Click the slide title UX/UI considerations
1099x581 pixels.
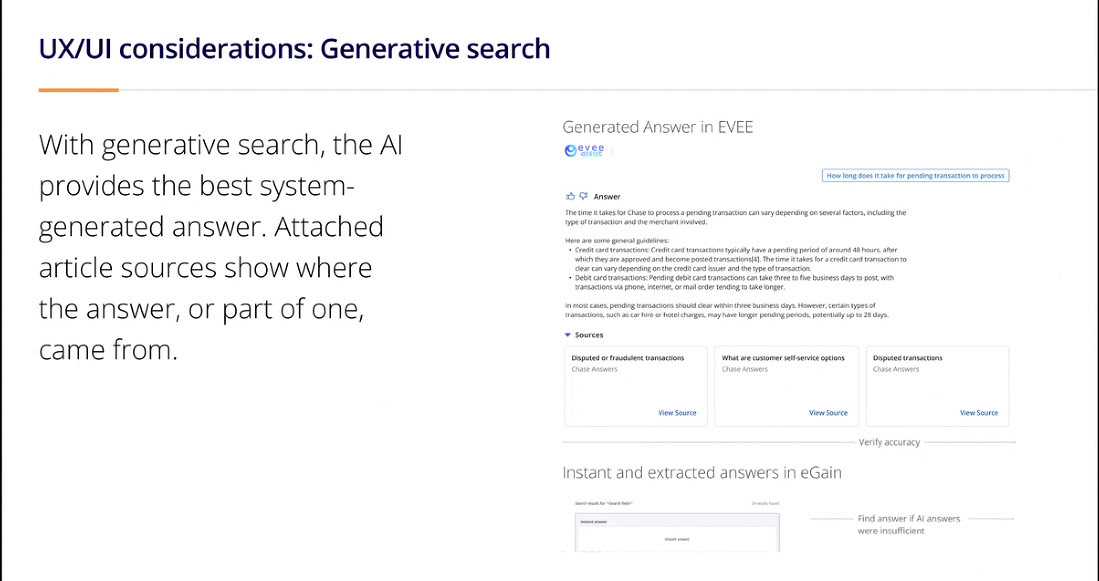click(294, 47)
